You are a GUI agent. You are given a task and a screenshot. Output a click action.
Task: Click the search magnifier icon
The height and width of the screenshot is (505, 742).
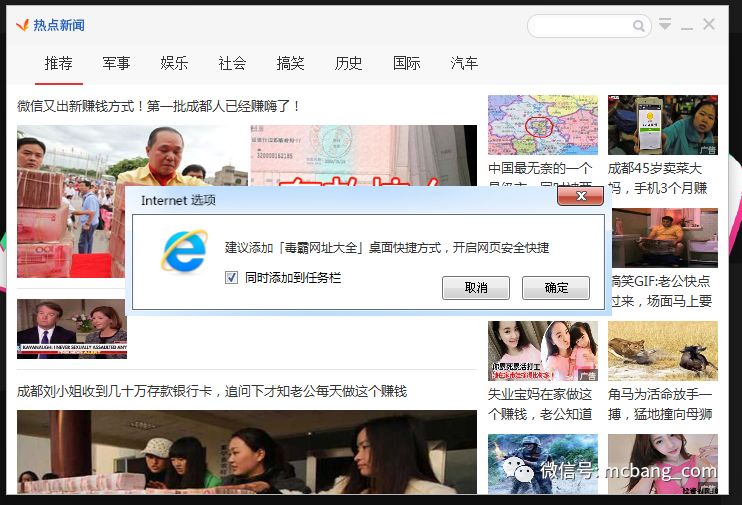click(x=638, y=26)
